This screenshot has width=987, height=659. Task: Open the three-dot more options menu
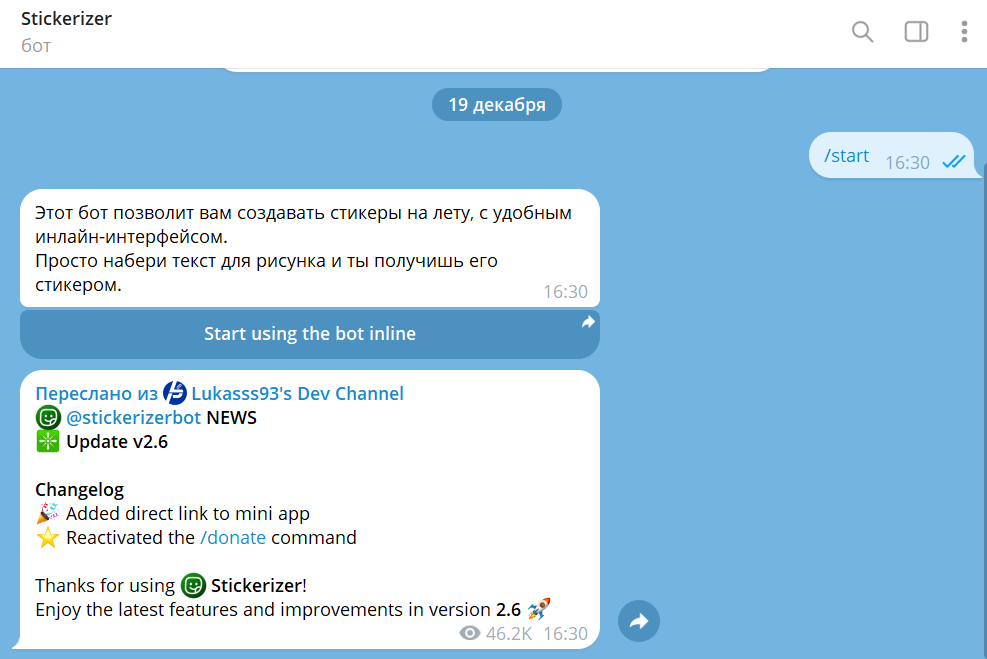coord(964,32)
